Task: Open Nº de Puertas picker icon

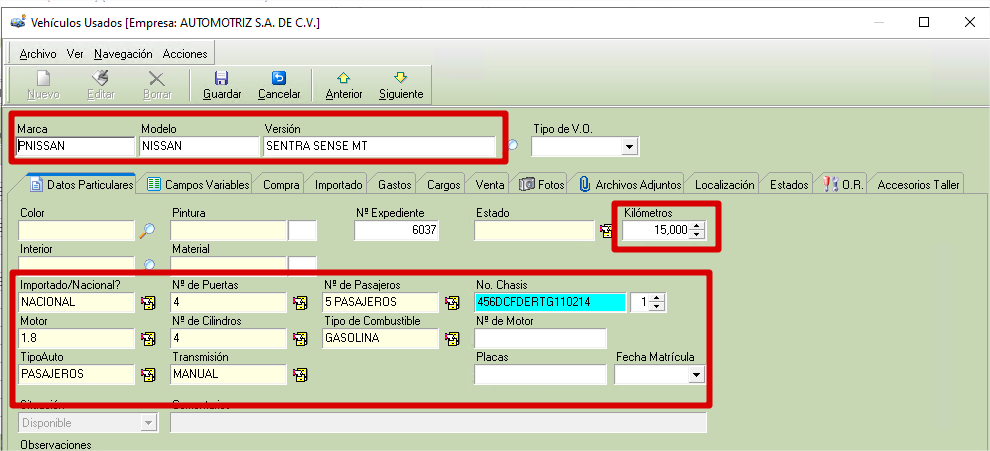Action: (x=300, y=303)
